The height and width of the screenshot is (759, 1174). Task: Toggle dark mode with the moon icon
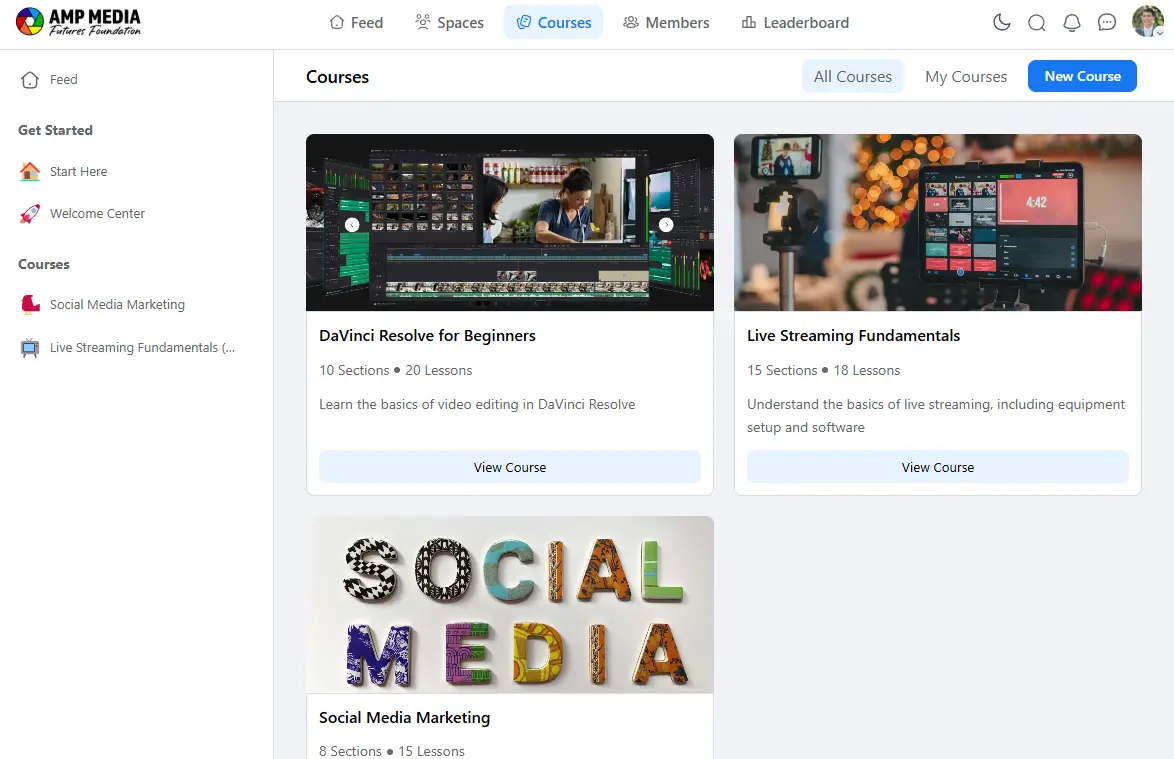tap(1002, 22)
